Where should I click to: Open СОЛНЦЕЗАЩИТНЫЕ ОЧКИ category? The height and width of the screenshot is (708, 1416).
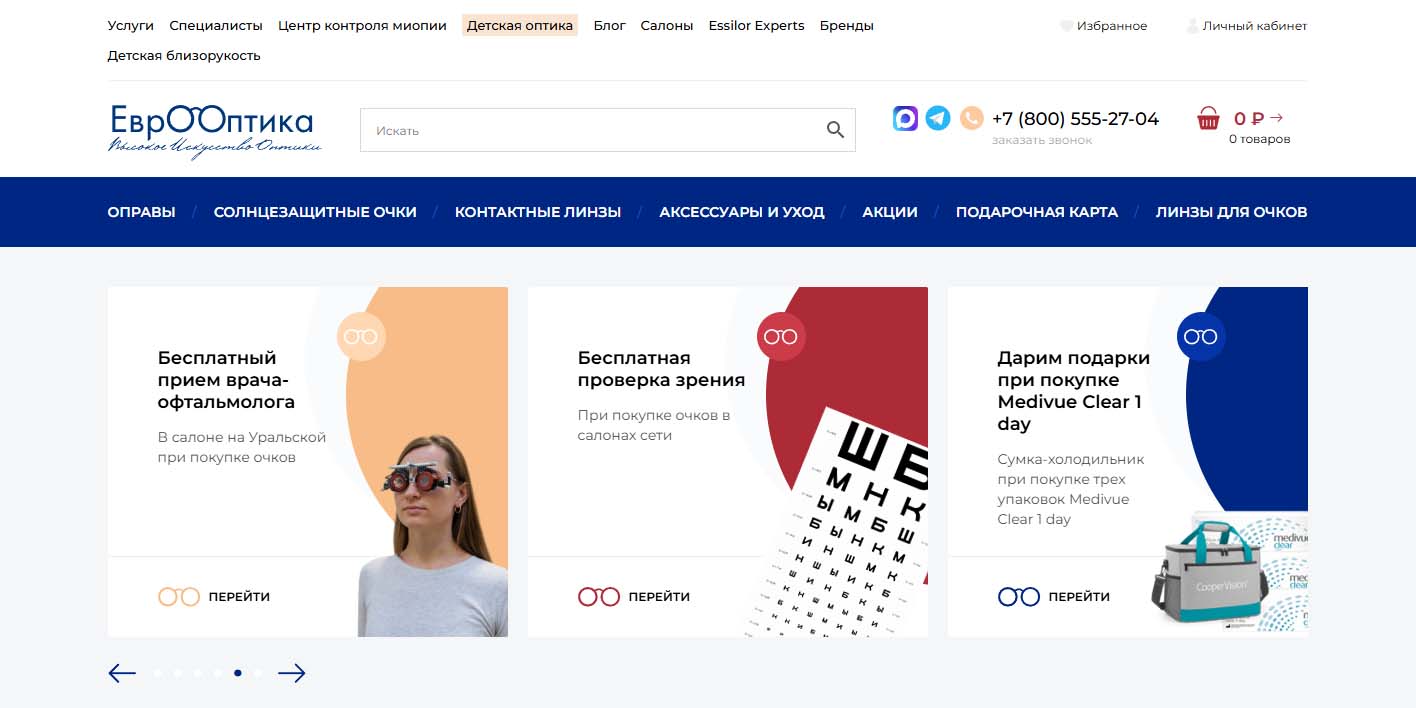click(x=315, y=212)
